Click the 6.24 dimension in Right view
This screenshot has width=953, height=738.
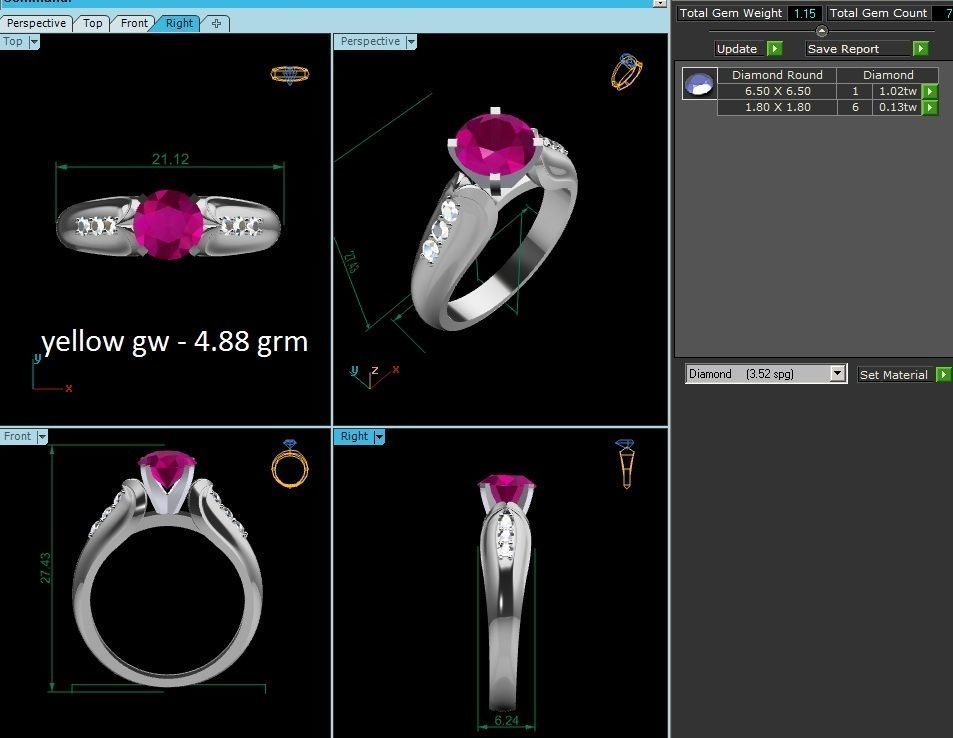pos(506,721)
